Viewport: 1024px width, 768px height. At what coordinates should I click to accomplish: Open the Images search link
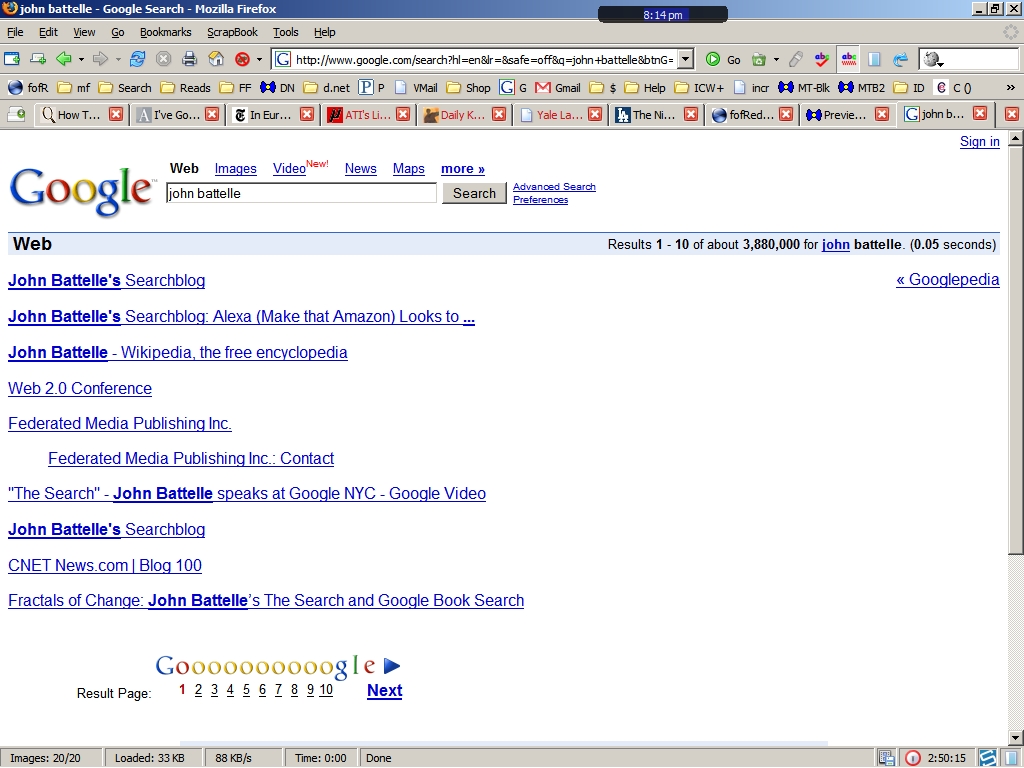(235, 169)
